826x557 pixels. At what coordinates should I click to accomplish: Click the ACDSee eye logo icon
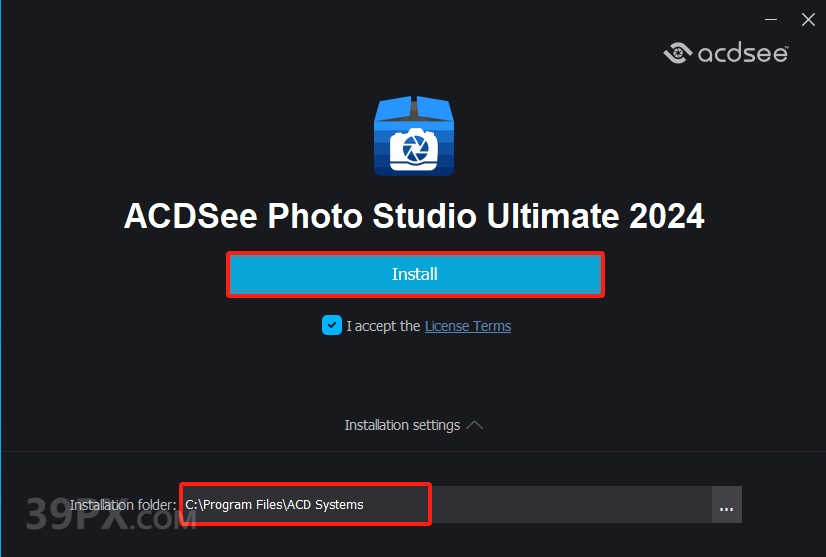678,53
